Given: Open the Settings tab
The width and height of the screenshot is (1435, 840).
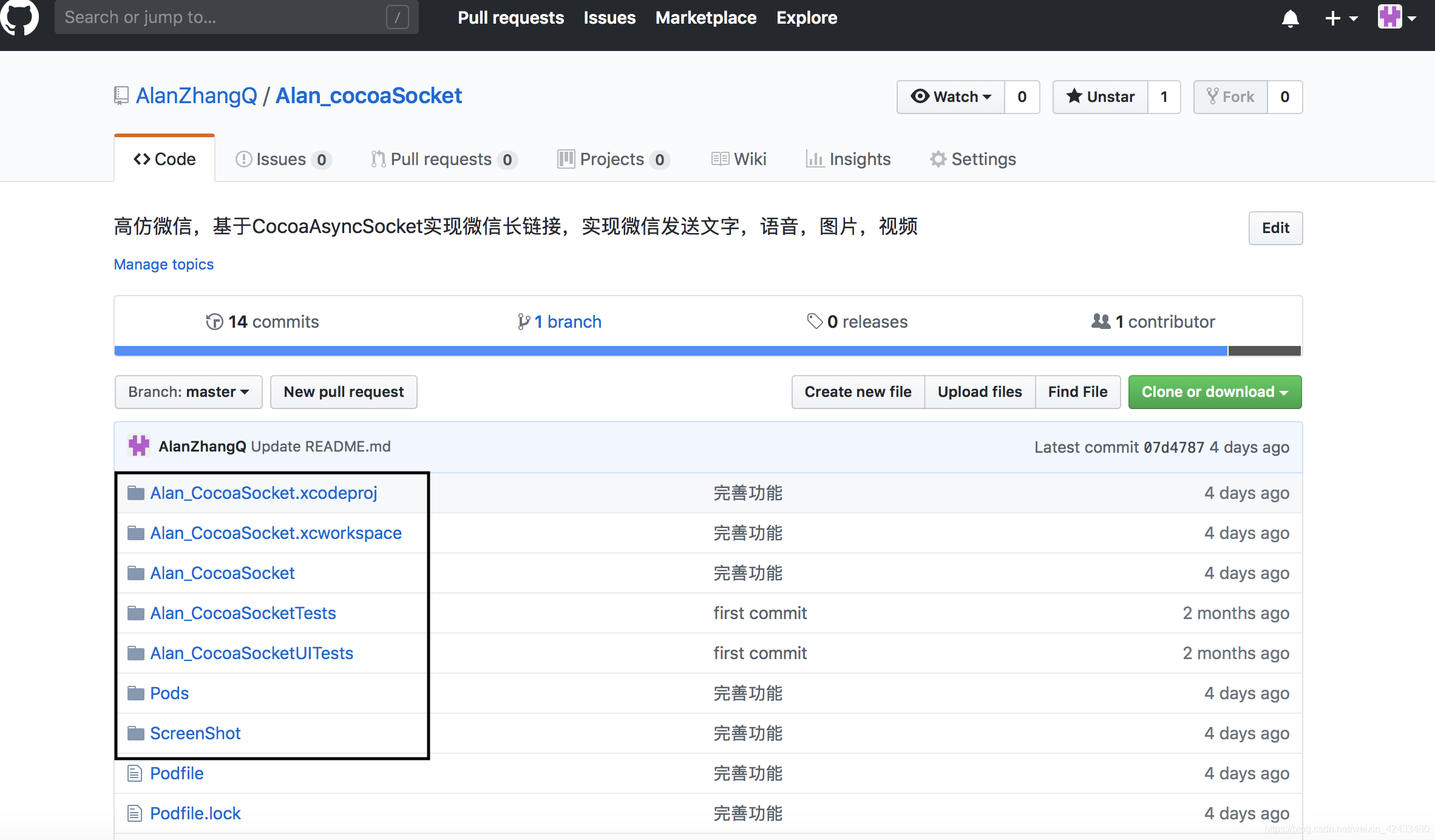Looking at the screenshot, I should (972, 159).
